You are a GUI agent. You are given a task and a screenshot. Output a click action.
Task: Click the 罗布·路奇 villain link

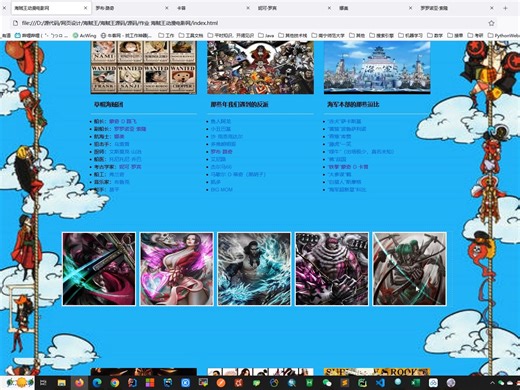click(x=222, y=152)
